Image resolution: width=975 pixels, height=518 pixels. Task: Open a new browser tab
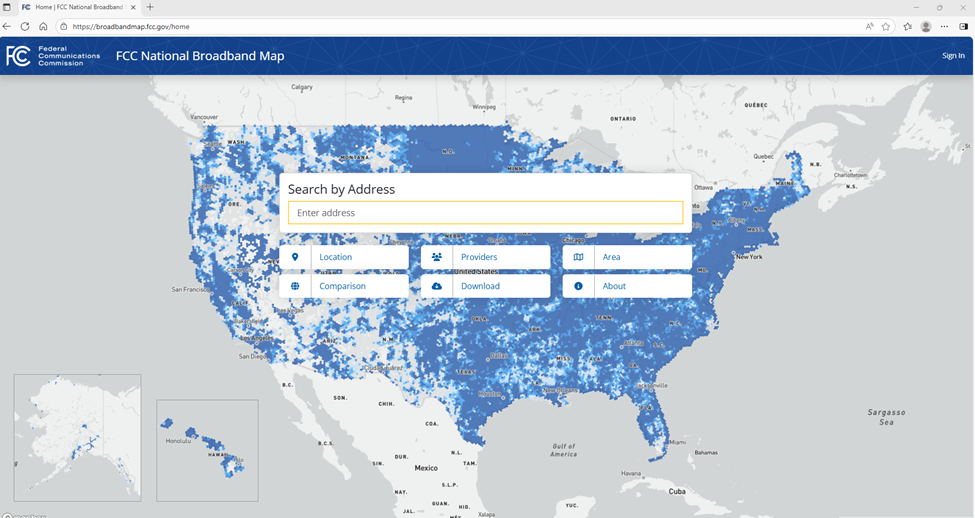point(150,7)
